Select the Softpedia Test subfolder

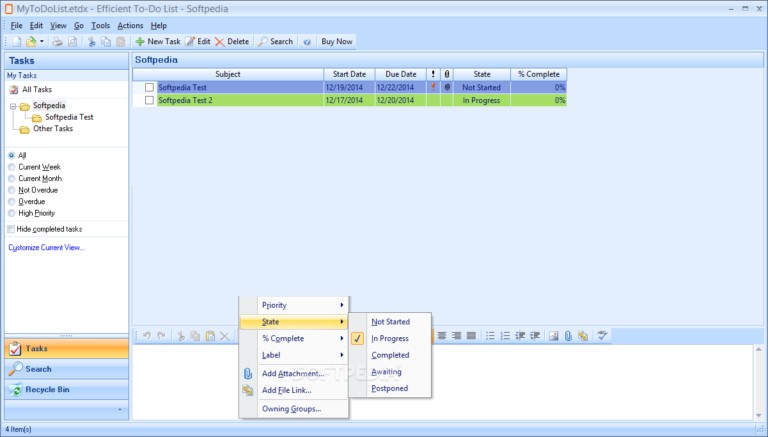pos(69,117)
